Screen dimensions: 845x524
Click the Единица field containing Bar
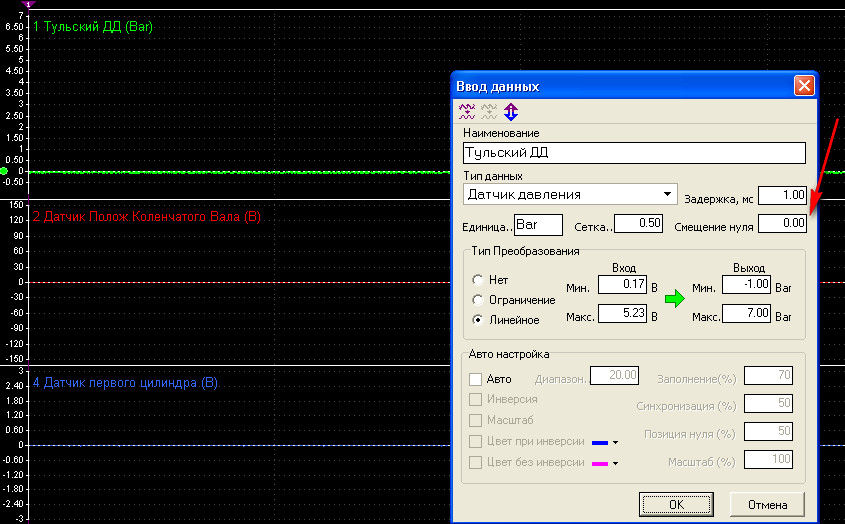click(x=538, y=224)
